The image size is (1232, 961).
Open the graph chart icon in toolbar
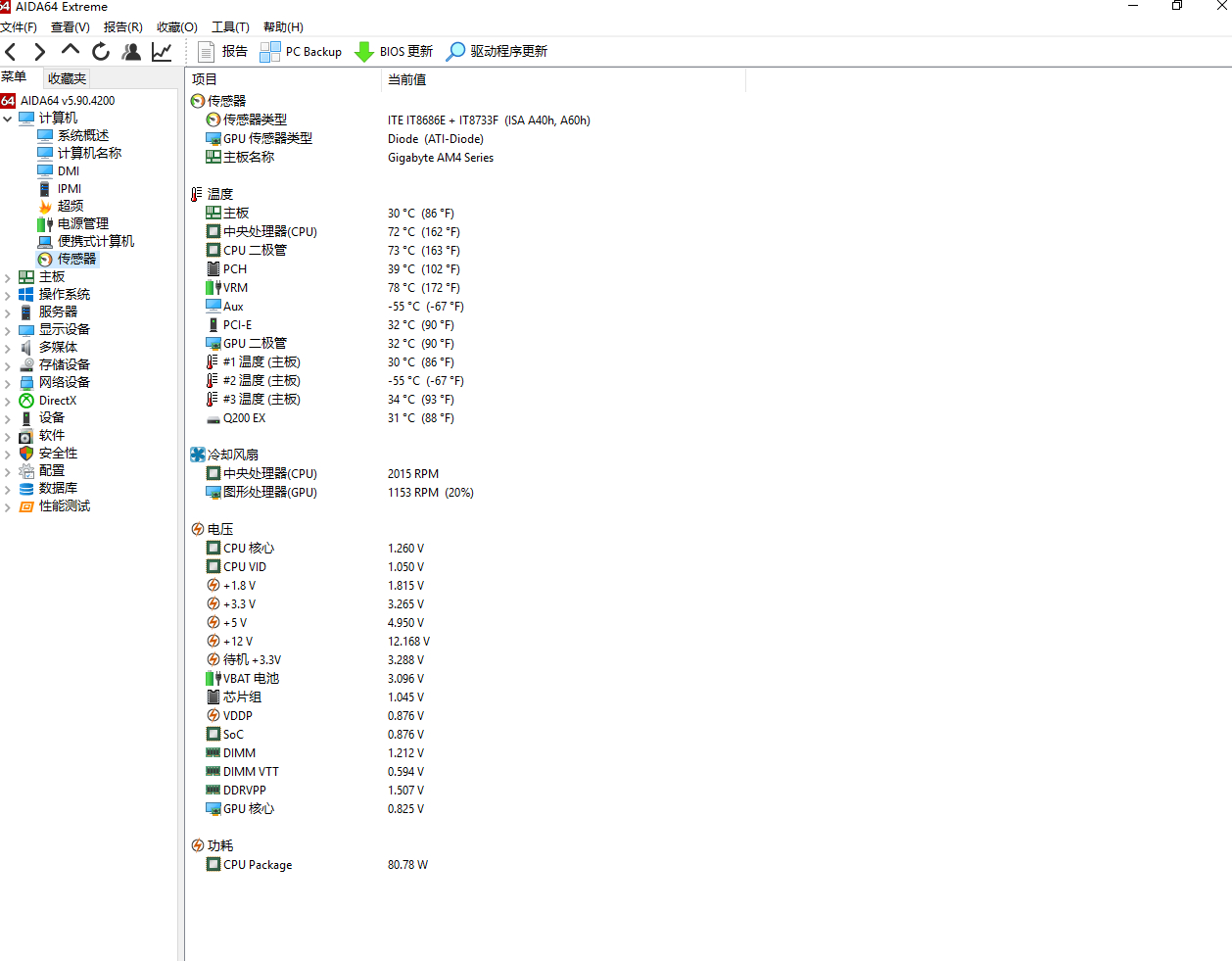click(x=162, y=52)
